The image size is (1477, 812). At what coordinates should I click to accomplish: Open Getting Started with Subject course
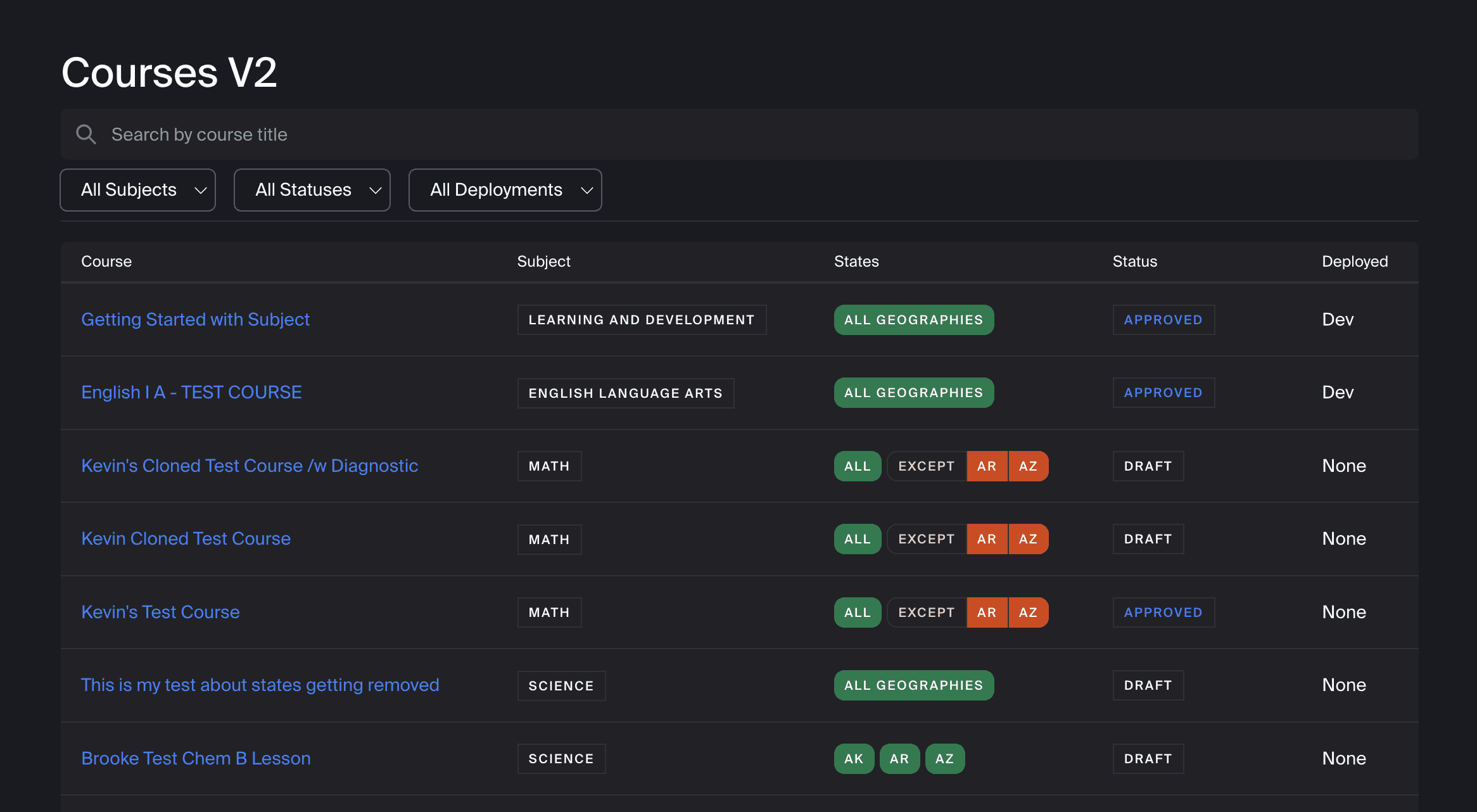point(196,319)
